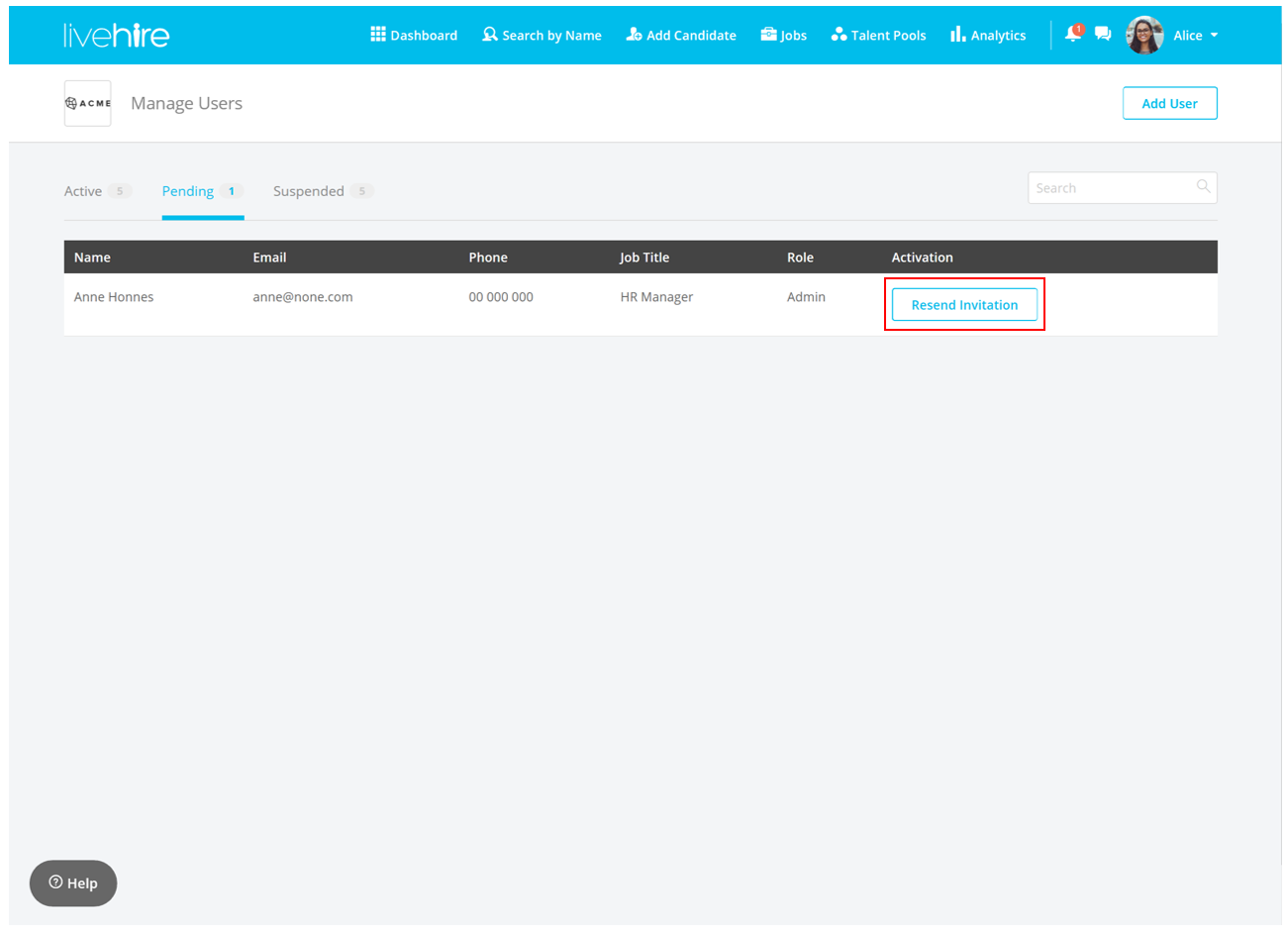Open the Help widget
1288x934 pixels.
pyautogui.click(x=73, y=882)
